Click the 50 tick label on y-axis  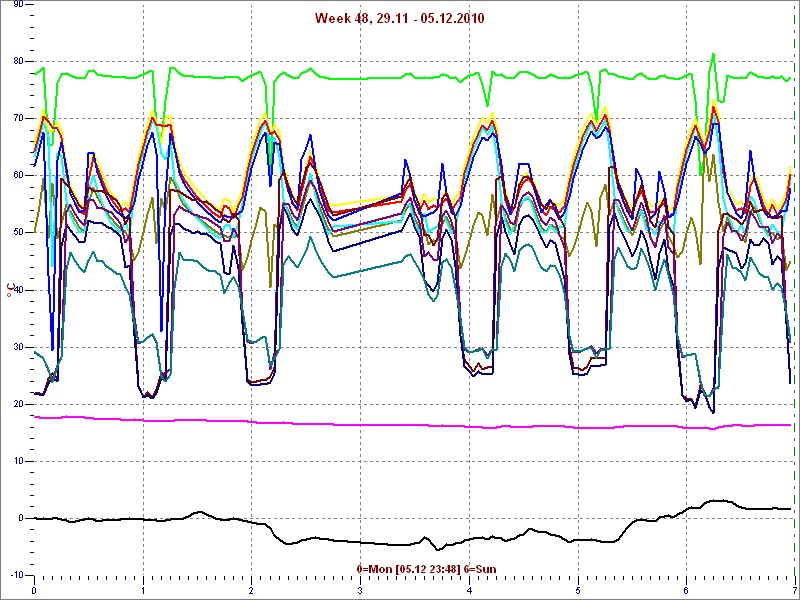click(17, 232)
